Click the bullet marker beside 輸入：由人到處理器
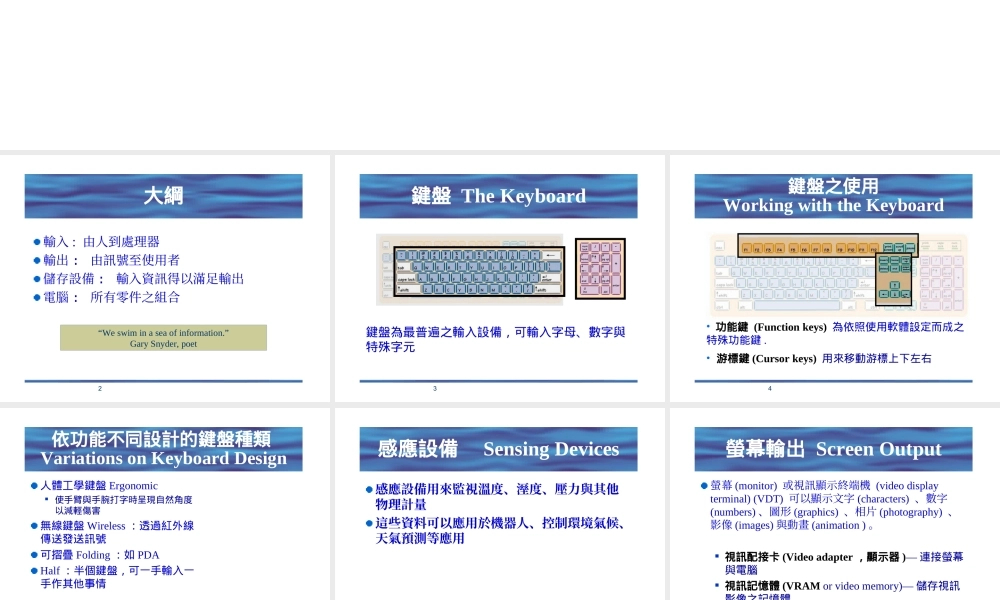 (35, 241)
